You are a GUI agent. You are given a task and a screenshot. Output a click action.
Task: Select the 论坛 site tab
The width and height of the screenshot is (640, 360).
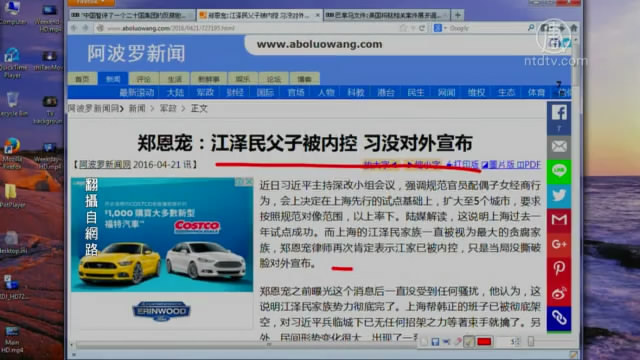[x=273, y=79]
